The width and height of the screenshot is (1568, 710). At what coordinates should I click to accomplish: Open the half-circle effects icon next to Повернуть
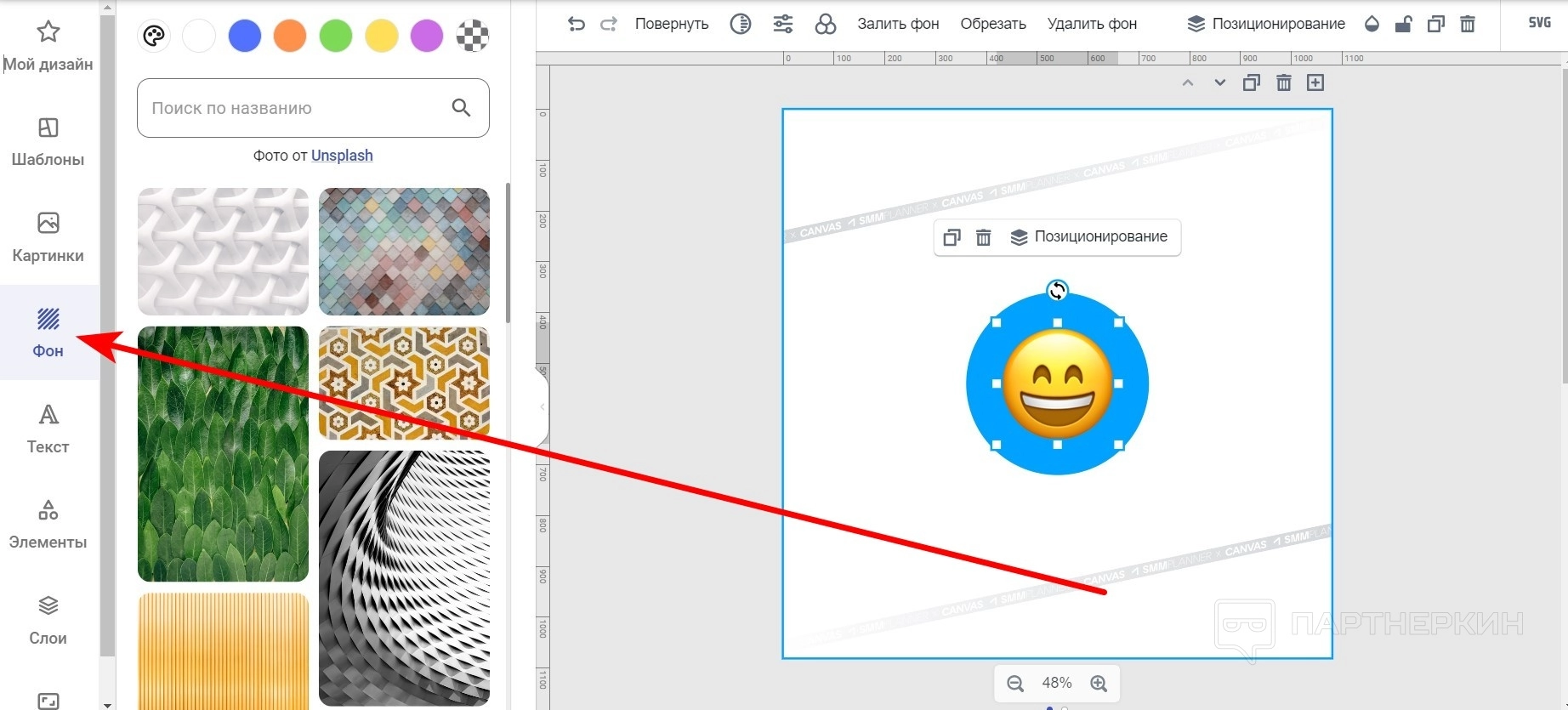click(741, 24)
